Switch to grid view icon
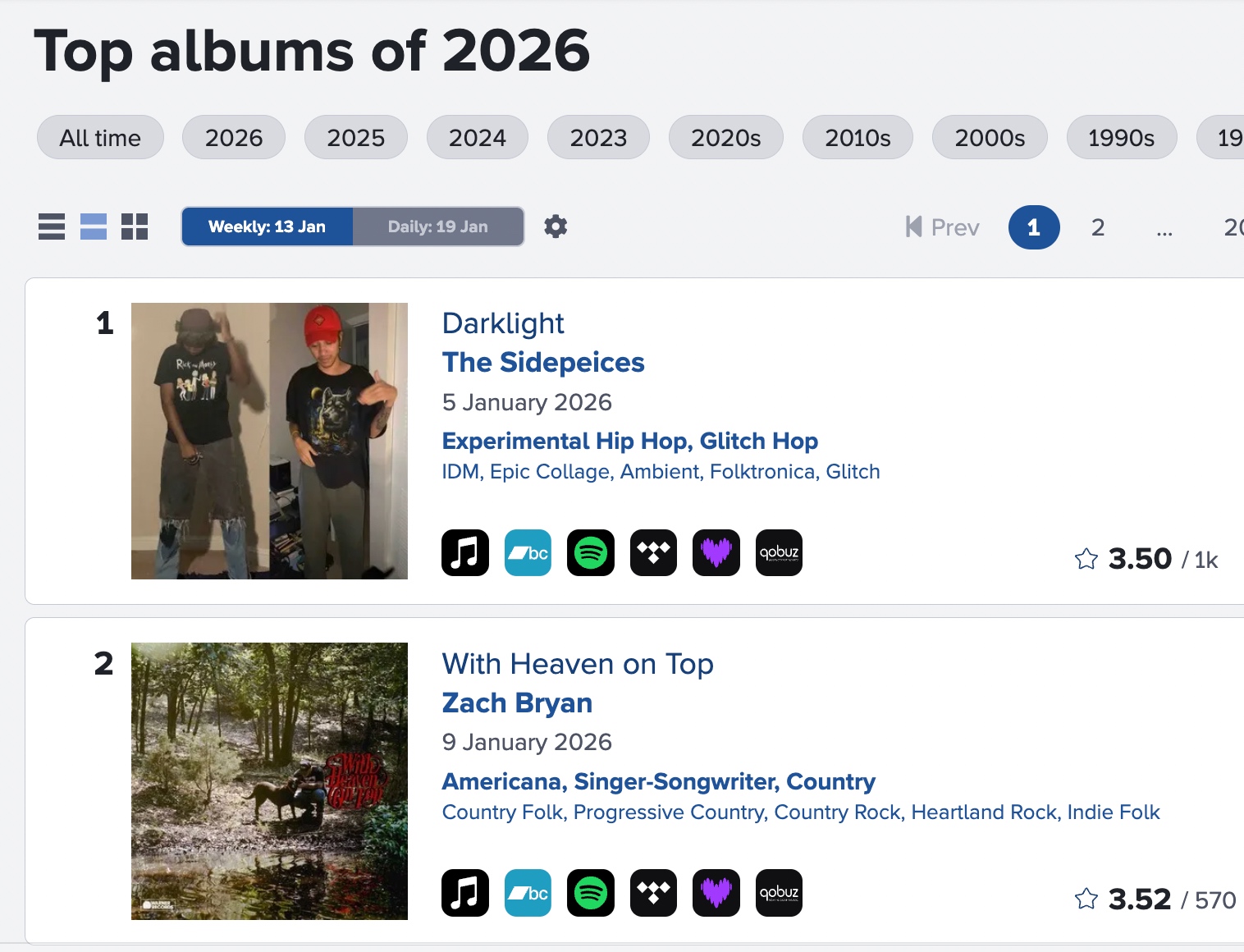The height and width of the screenshot is (952, 1244). tap(135, 227)
